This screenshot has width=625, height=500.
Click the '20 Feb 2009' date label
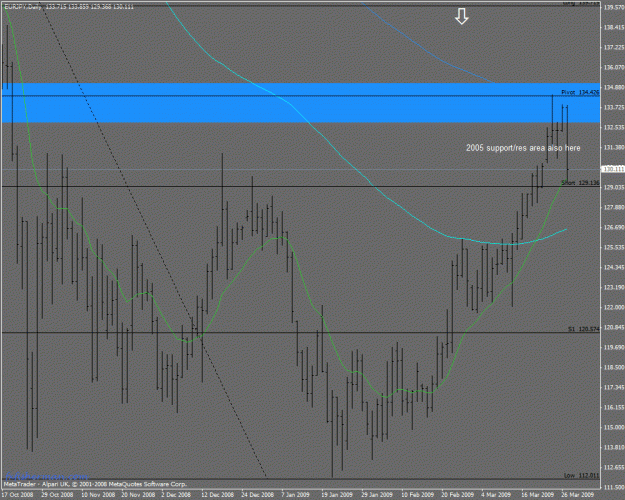tap(457, 494)
